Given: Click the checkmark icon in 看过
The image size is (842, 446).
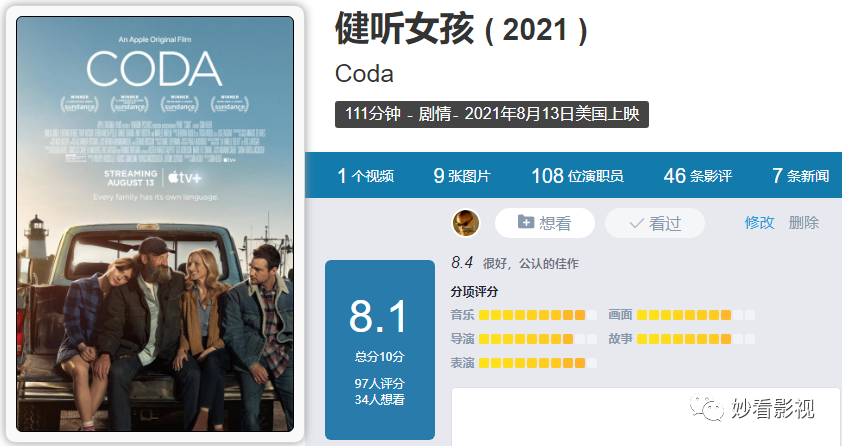Looking at the screenshot, I should [x=636, y=223].
